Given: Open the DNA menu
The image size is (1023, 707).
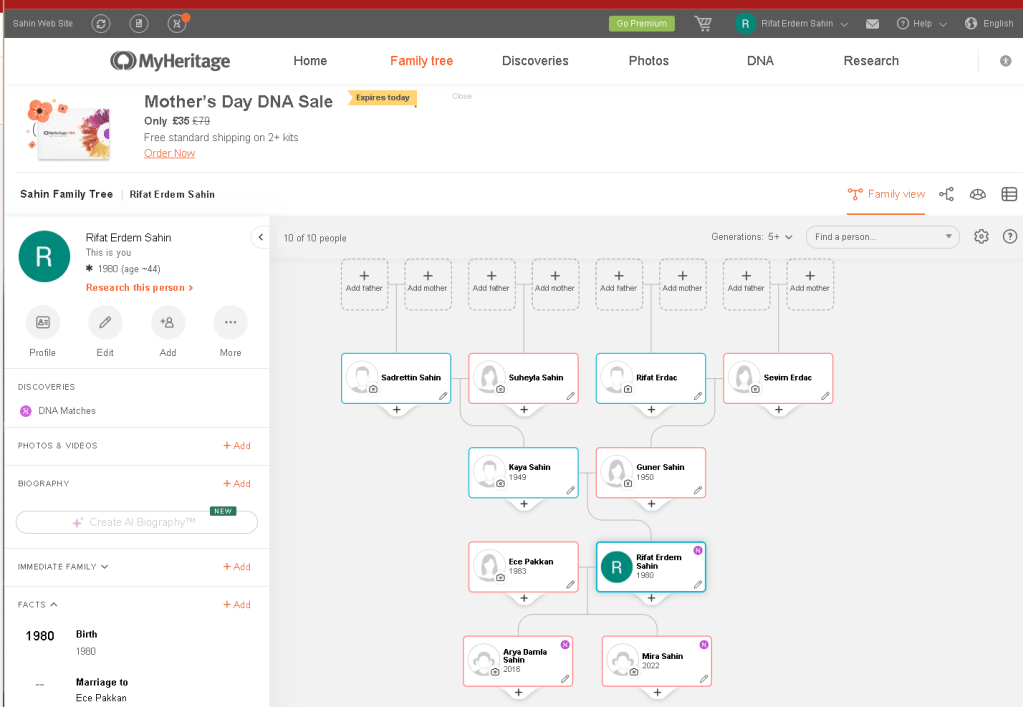Looking at the screenshot, I should (760, 61).
